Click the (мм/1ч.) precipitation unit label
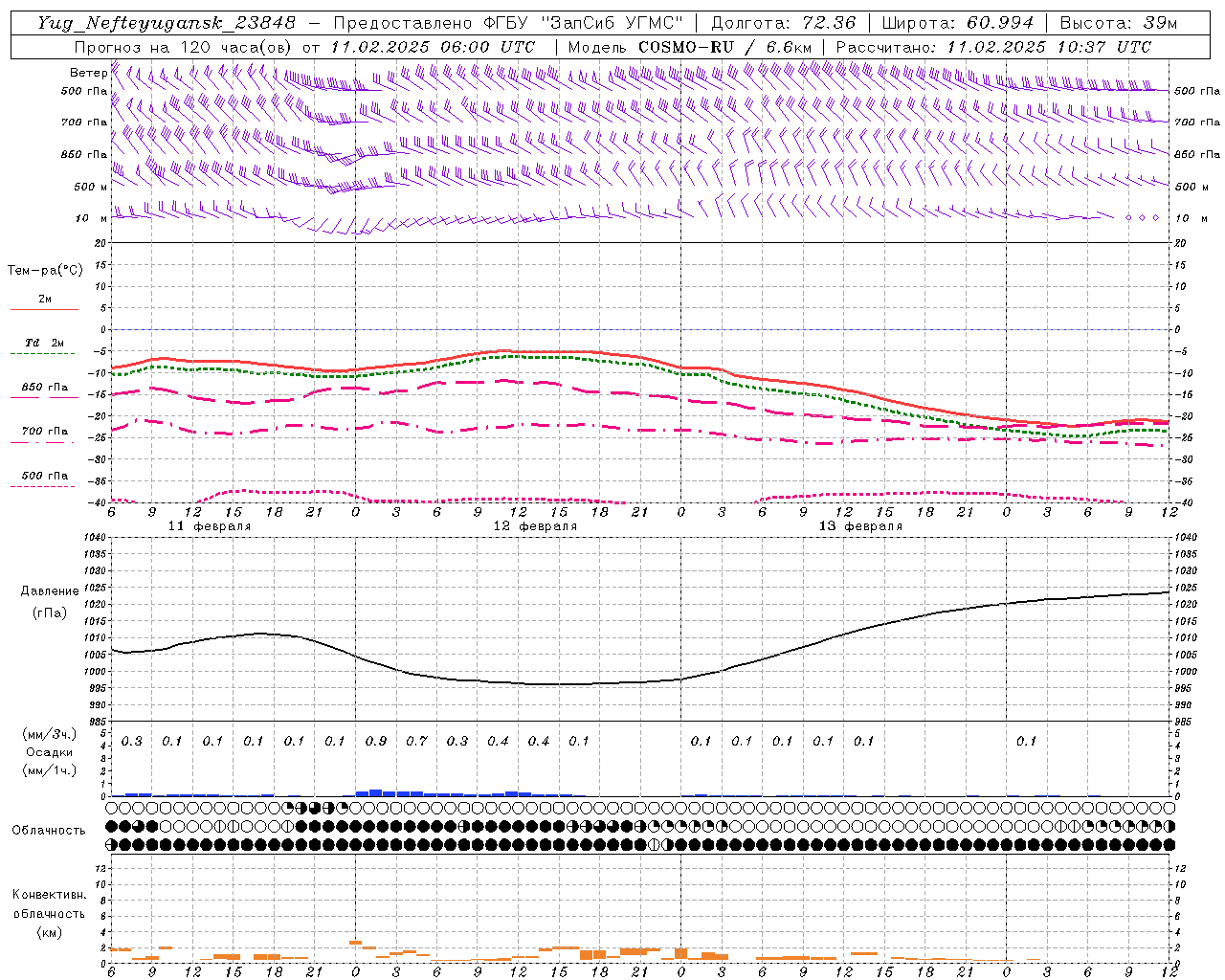This screenshot has width=1225, height=980. pos(49,770)
